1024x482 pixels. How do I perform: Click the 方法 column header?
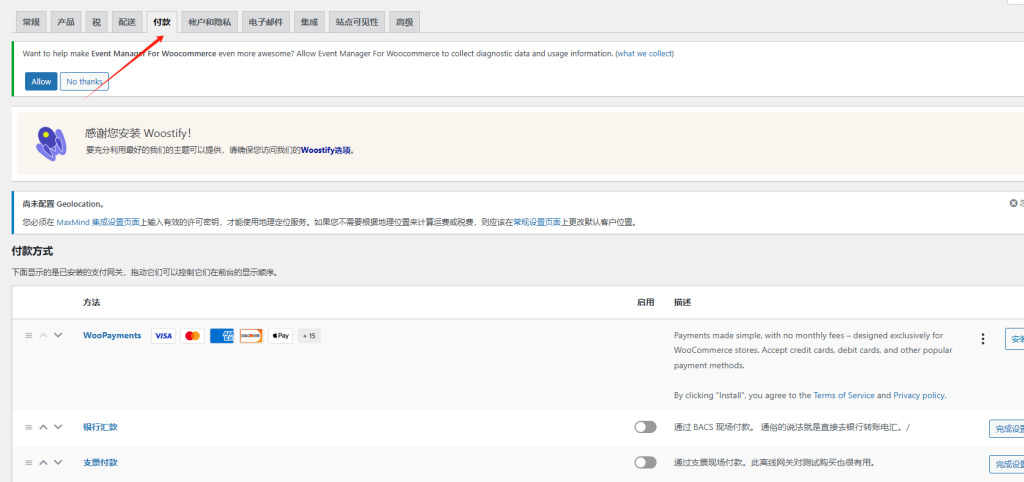pos(91,303)
